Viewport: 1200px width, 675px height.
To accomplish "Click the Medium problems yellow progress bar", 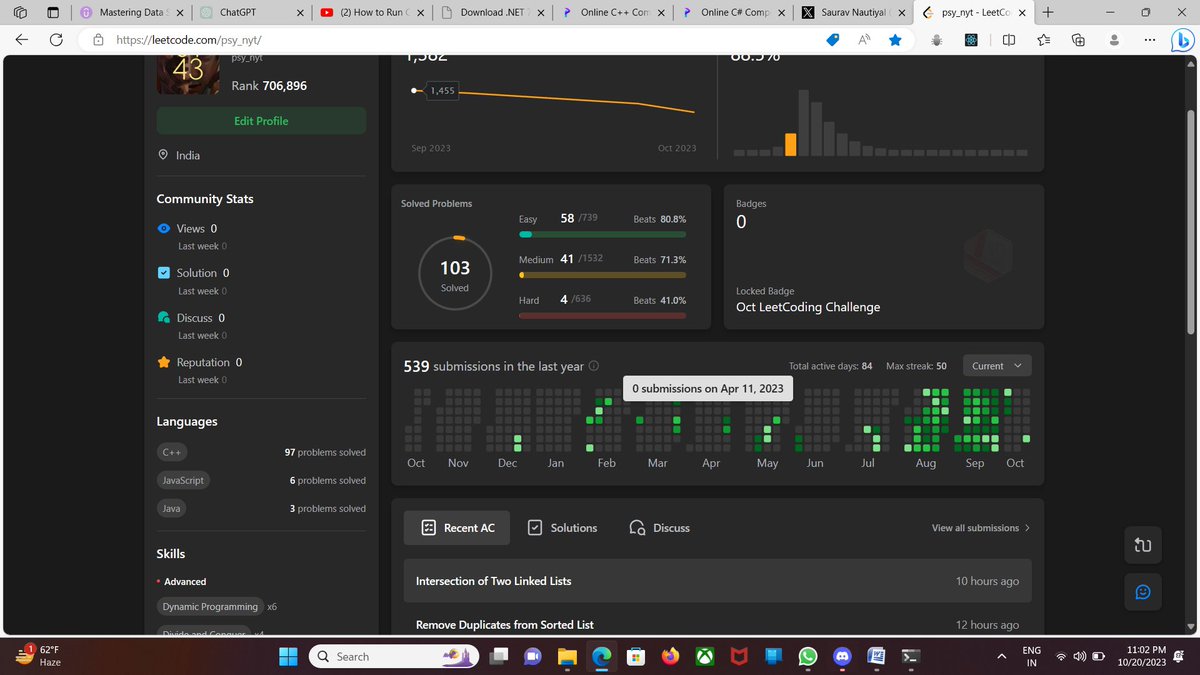I will click(602, 274).
